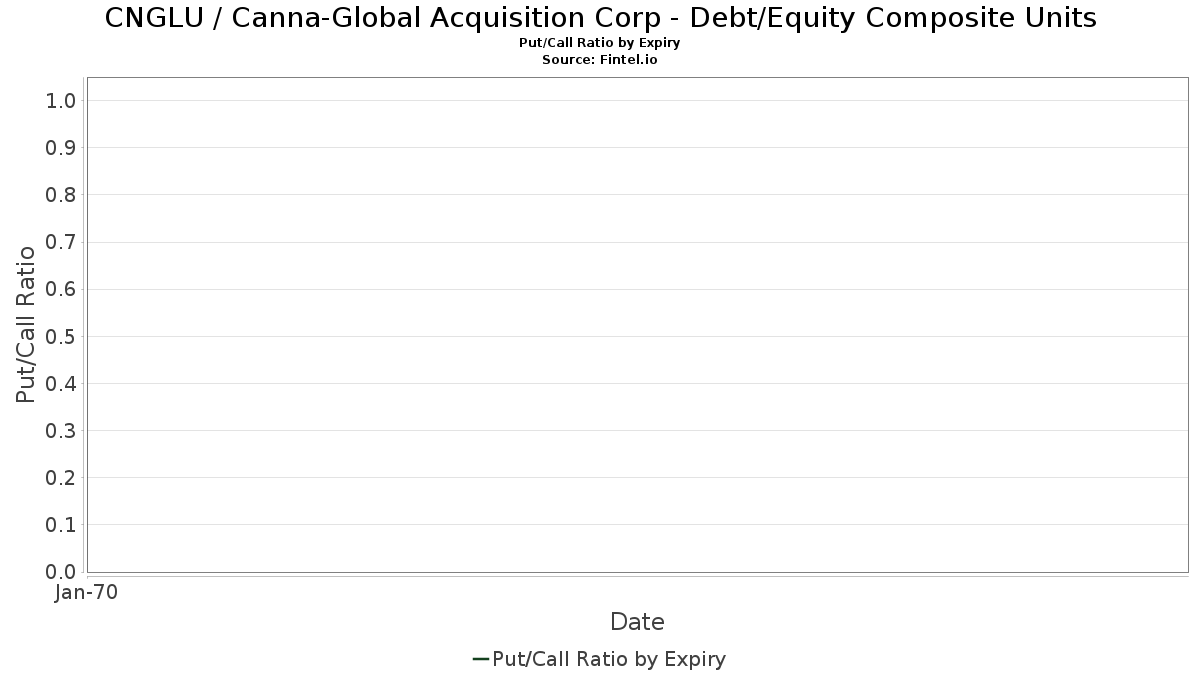The width and height of the screenshot is (1200, 675).
Task: Toggle the Put/Call Ratio by Expiry legend label
Action: click(x=609, y=659)
